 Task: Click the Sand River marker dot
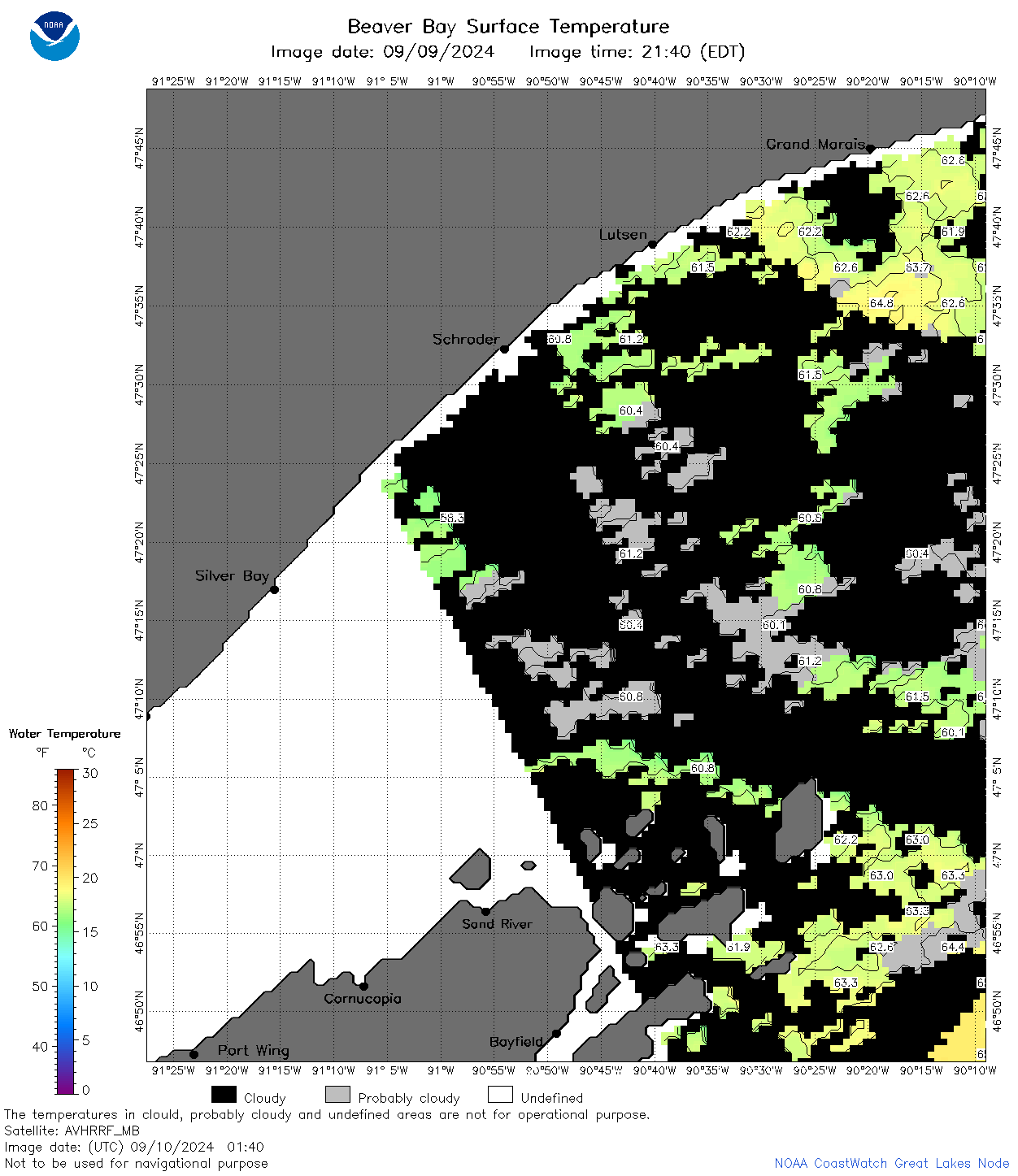(485, 911)
